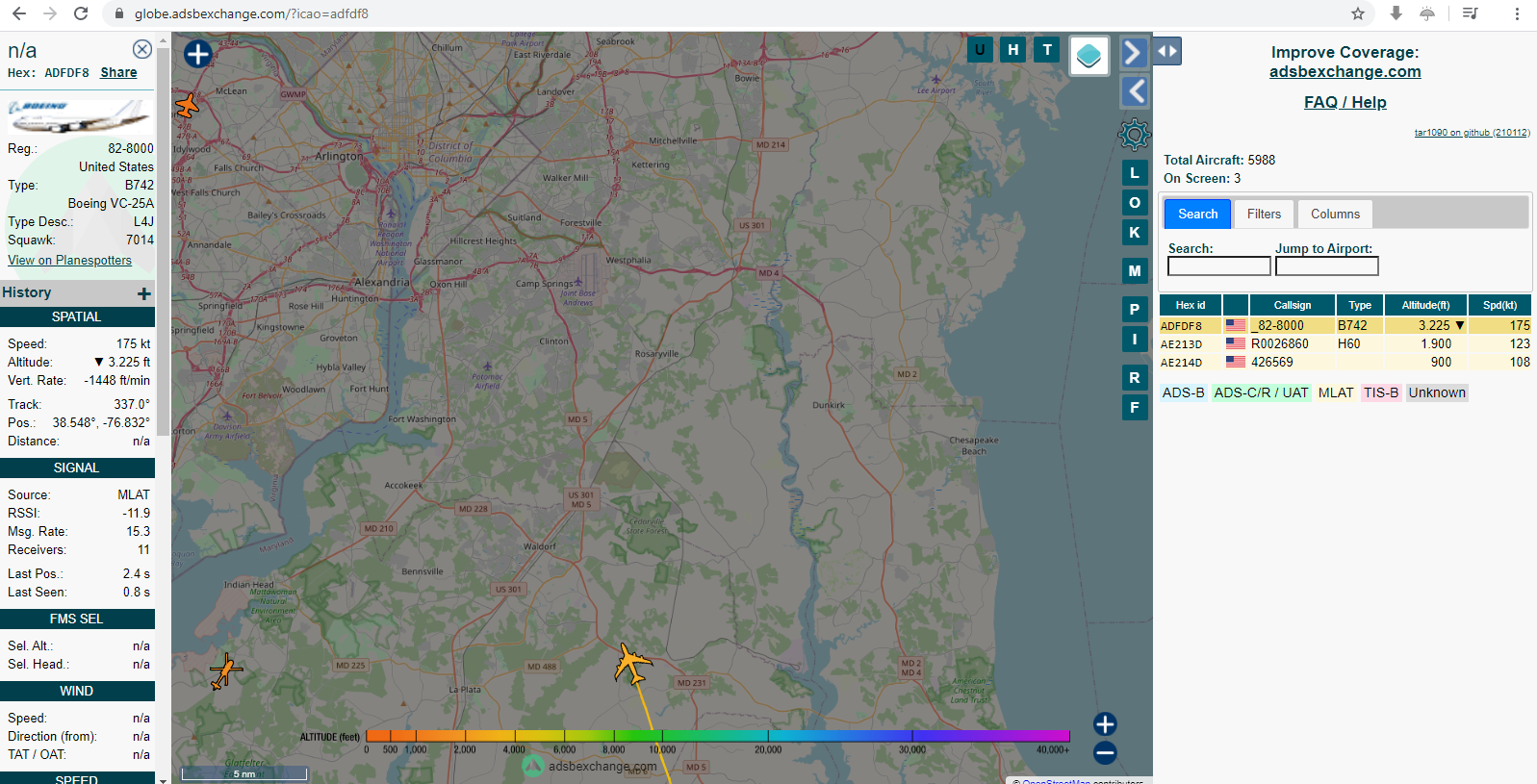Open the tar1090 on github link
This screenshot has width=1537, height=784.
[1472, 133]
